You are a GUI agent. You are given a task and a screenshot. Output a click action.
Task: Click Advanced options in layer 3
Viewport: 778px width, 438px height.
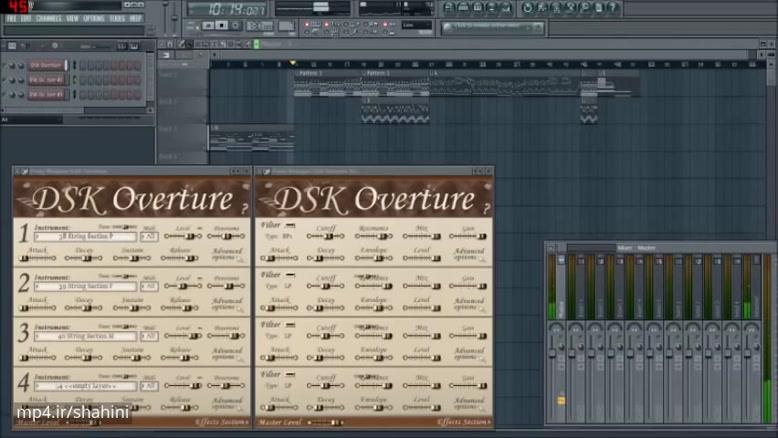pos(228,354)
